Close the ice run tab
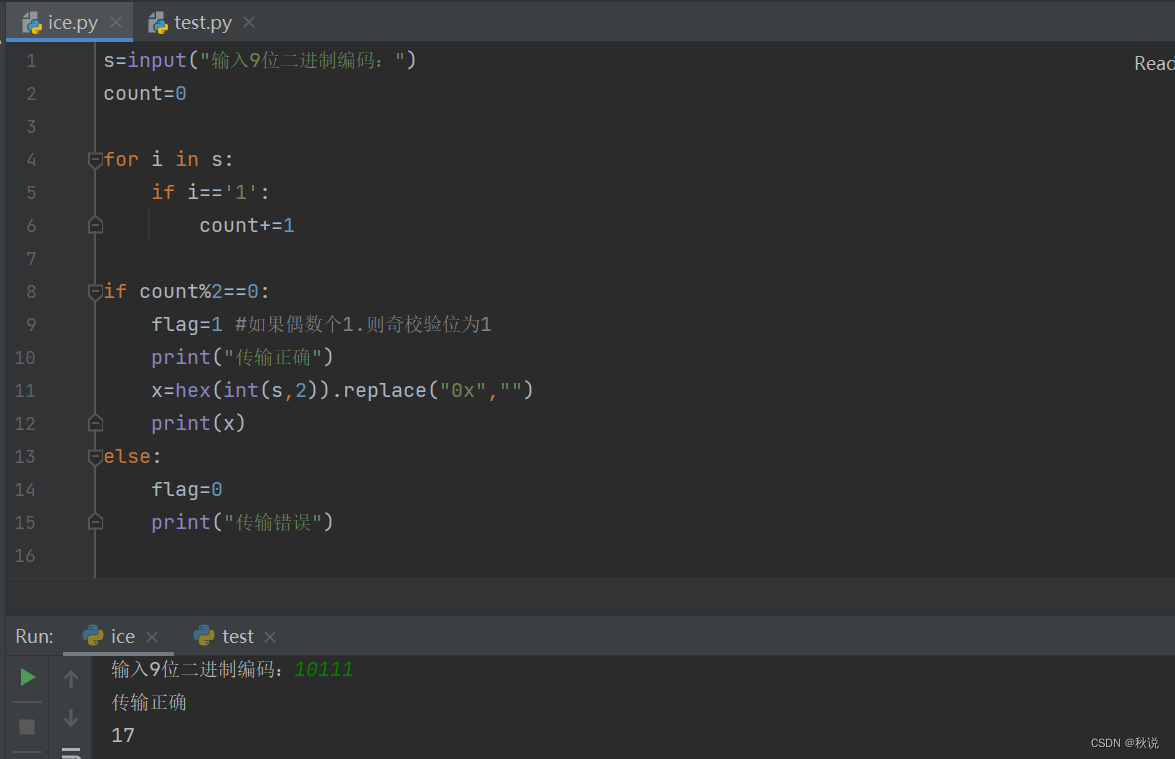 coord(152,637)
